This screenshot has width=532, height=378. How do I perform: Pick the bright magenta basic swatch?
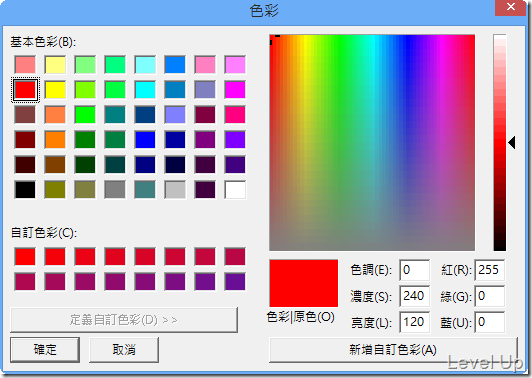point(235,90)
